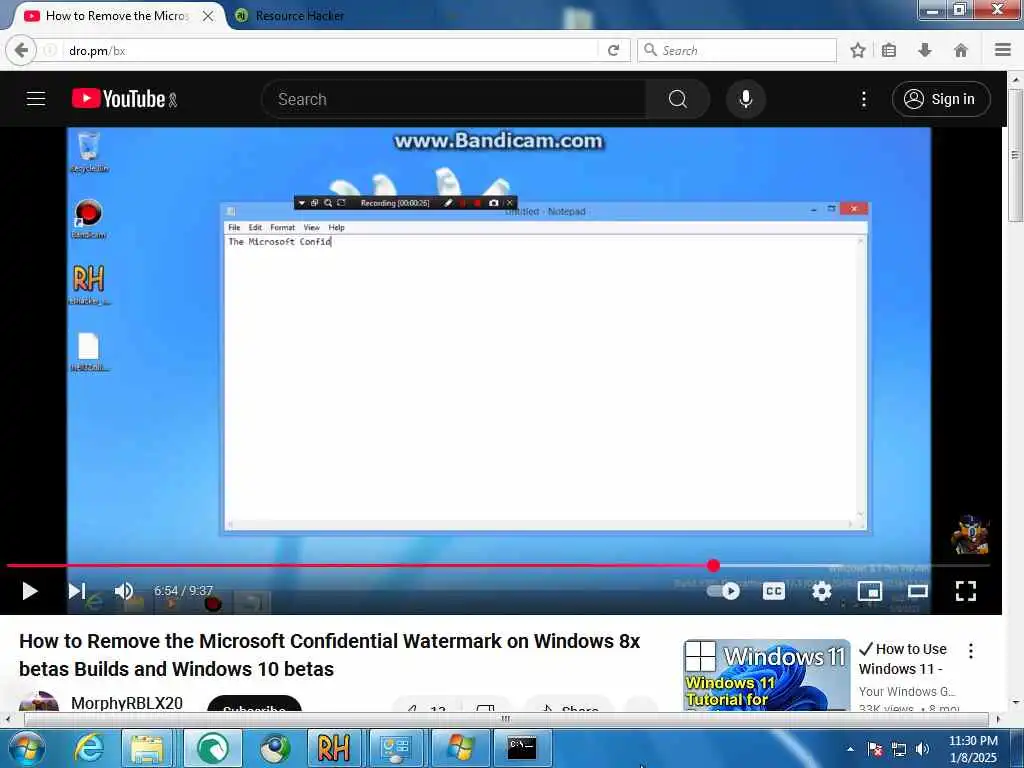The width and height of the screenshot is (1024, 768).
Task: Open the Action Center flag tray icon
Action: tap(875, 749)
